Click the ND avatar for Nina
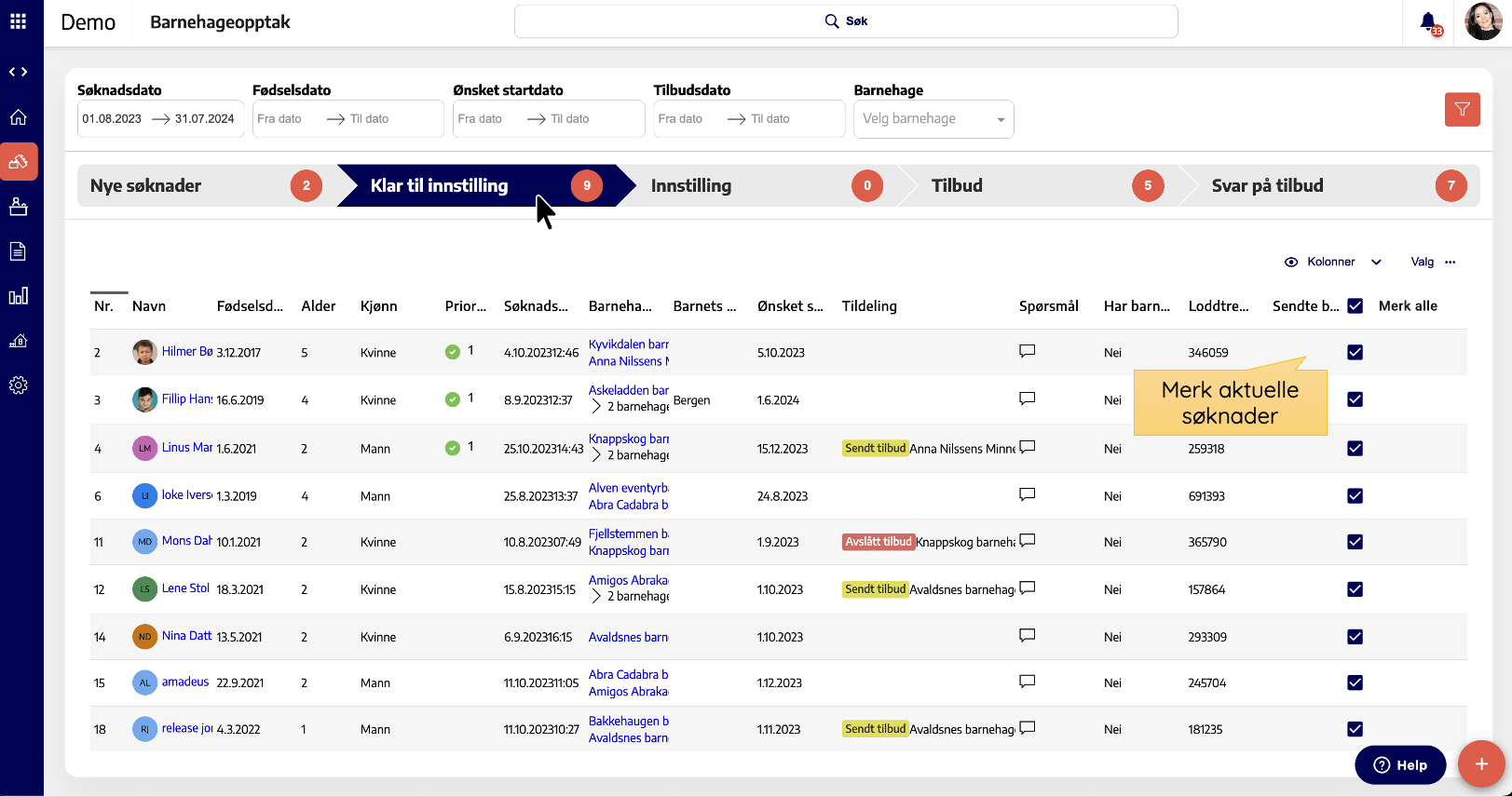1512x797 pixels. coord(144,637)
